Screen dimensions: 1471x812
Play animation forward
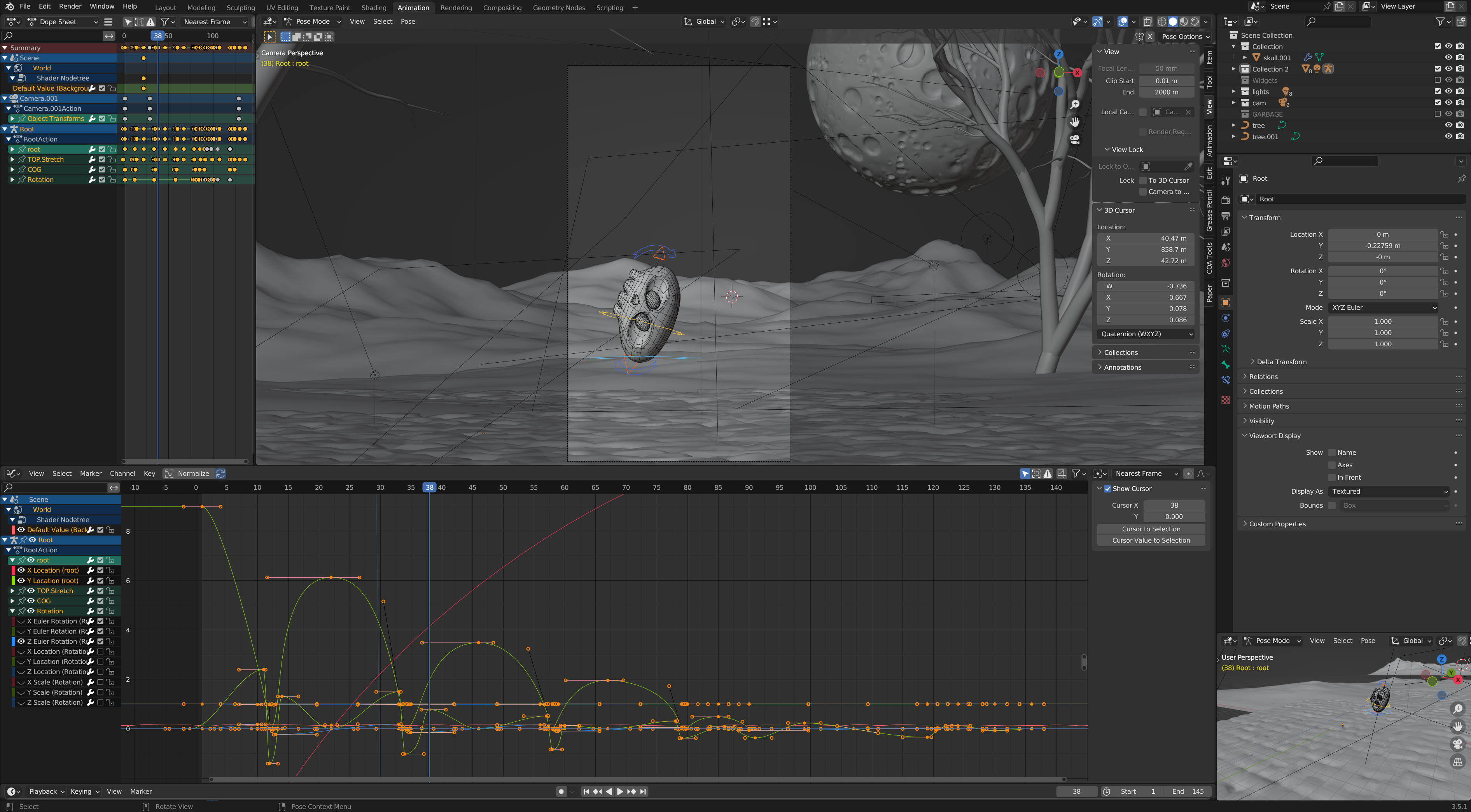(x=620, y=791)
